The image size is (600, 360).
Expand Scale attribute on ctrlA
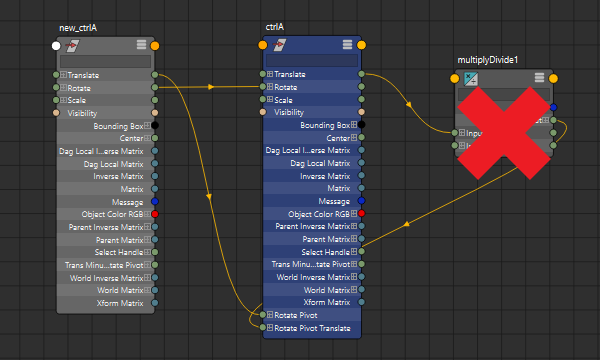(x=270, y=99)
